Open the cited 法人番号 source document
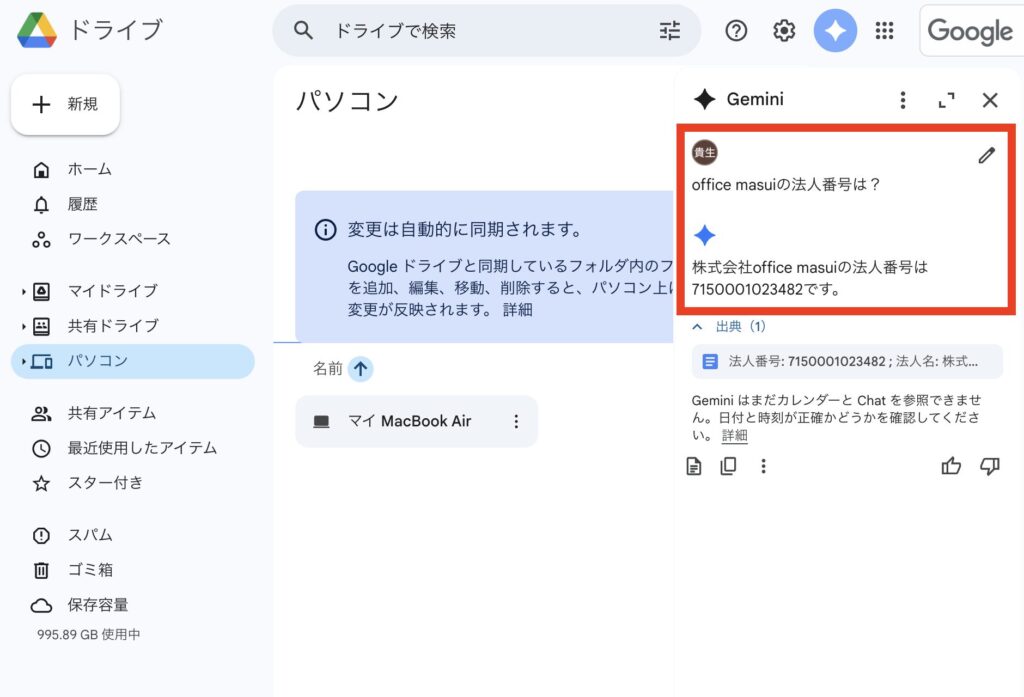Screen dimensions: 1024x697 pyautogui.click(x=847, y=361)
